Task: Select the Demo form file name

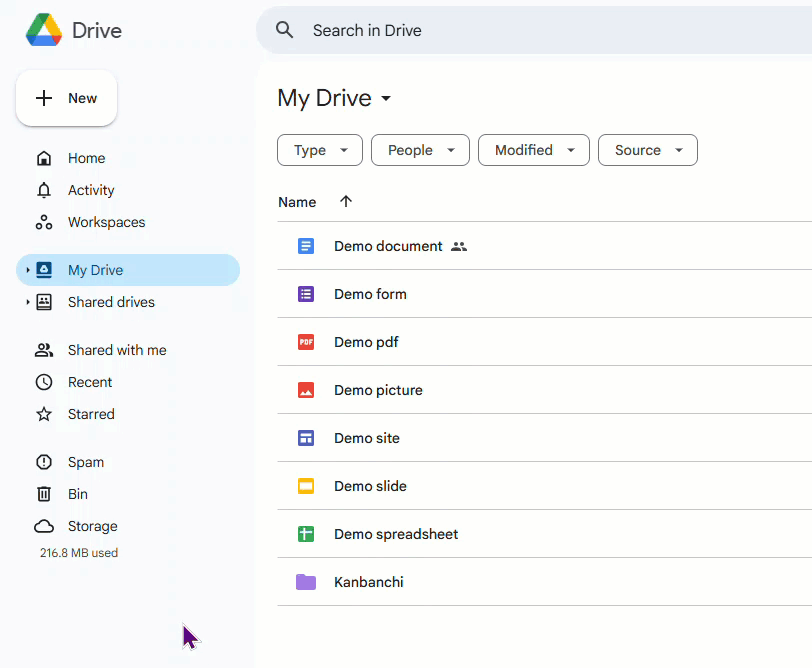Action: [x=370, y=294]
